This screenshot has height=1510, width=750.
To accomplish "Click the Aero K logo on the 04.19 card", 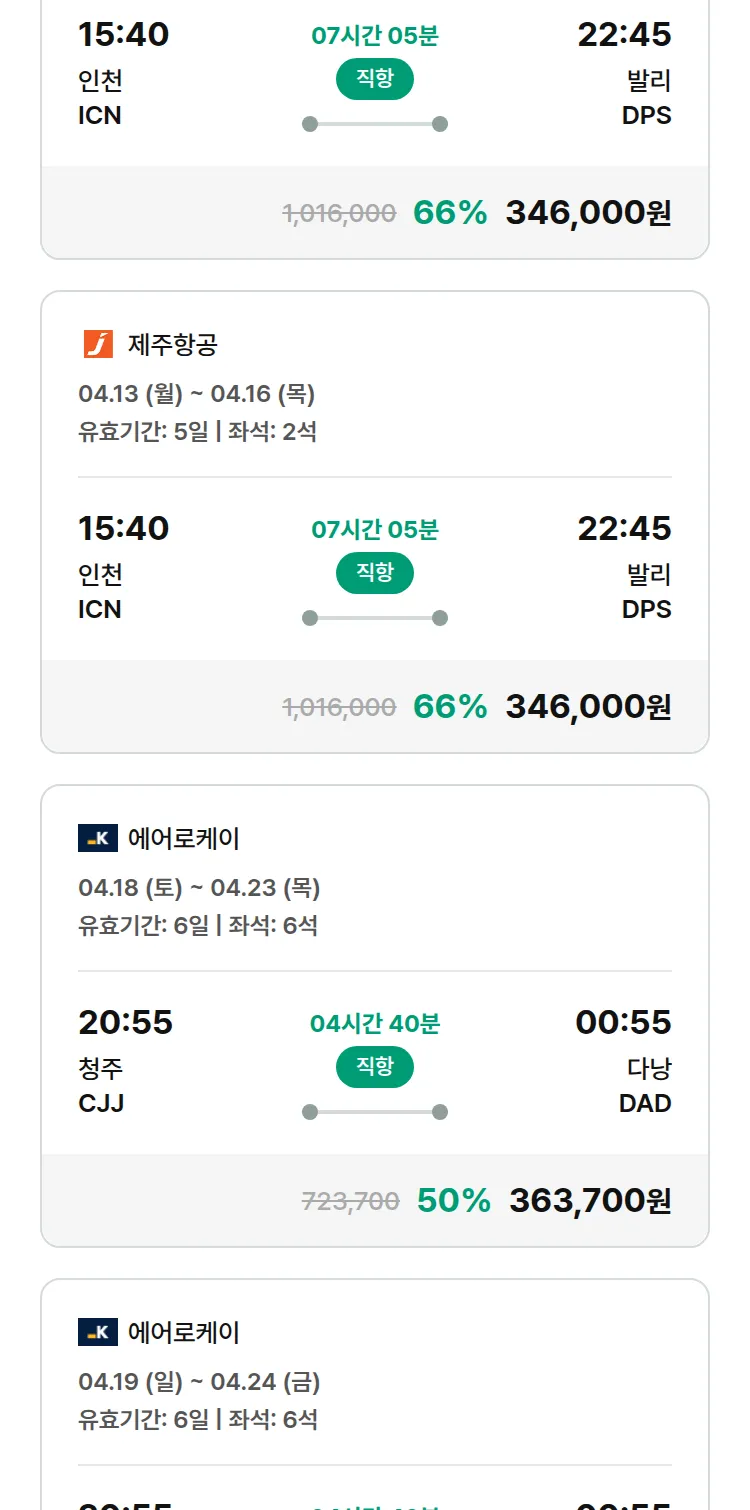I will point(98,1332).
